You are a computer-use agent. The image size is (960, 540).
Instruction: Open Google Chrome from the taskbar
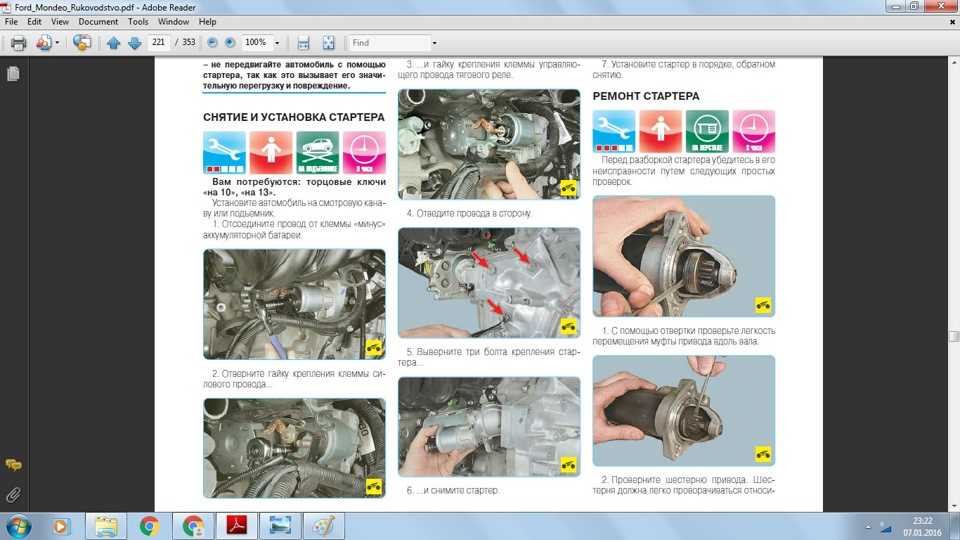[150, 525]
